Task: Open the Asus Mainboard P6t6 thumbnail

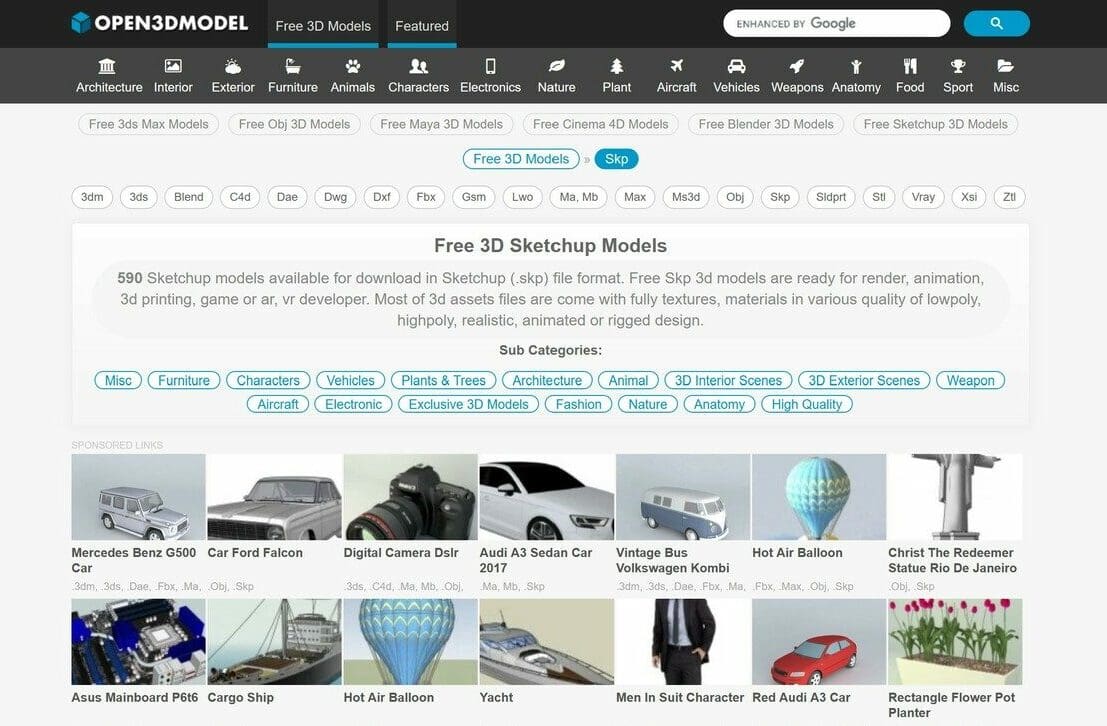Action: pos(138,642)
